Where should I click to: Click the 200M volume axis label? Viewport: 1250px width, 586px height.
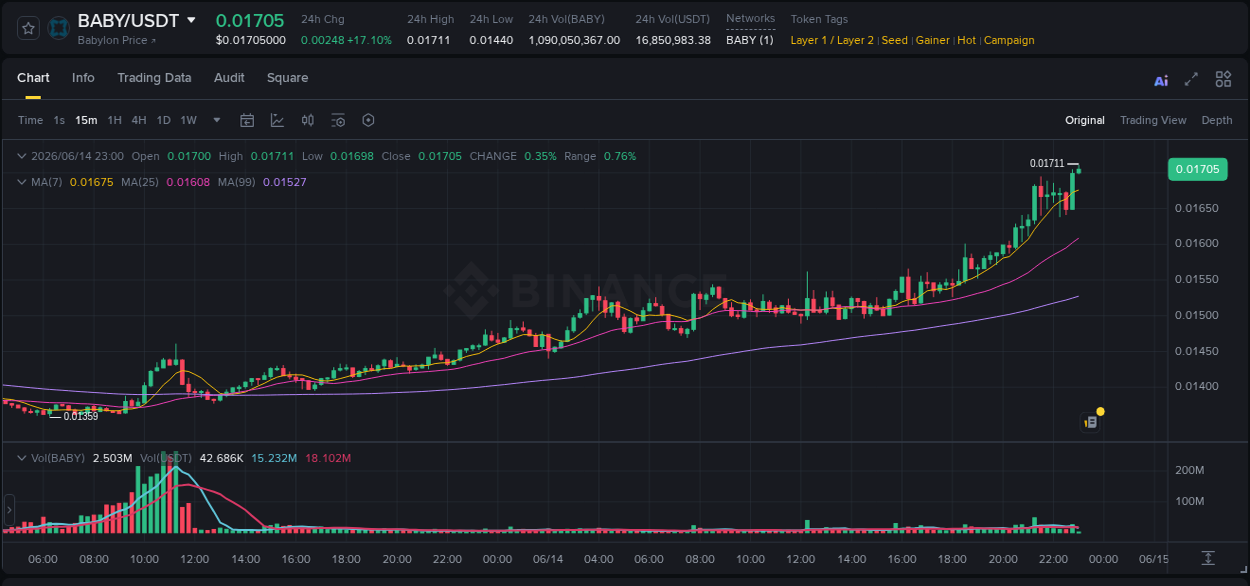[x=1189, y=470]
